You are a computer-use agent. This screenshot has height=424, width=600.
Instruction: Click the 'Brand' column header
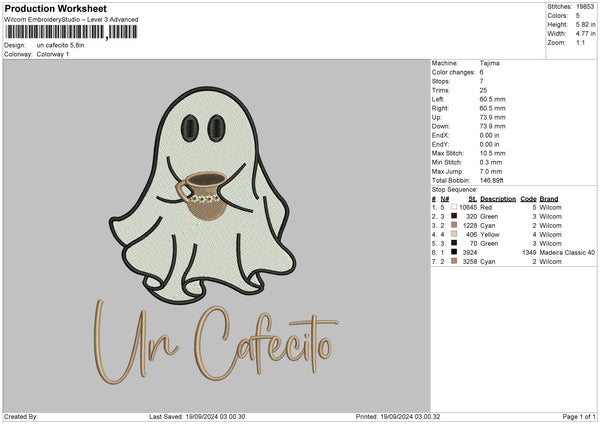coord(549,199)
